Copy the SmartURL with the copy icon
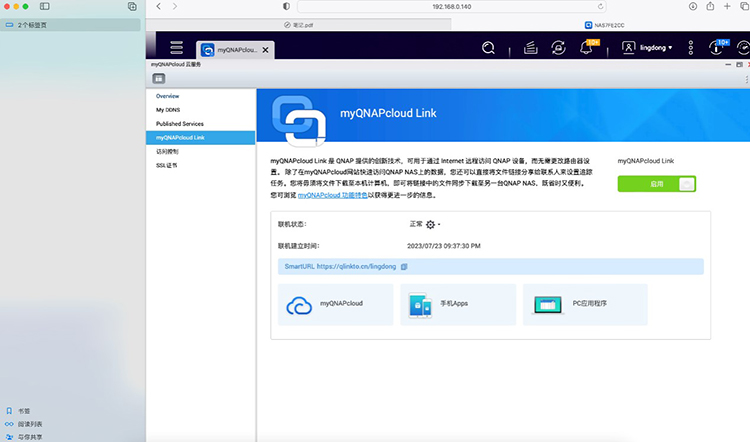The height and width of the screenshot is (442, 750). coord(404,267)
